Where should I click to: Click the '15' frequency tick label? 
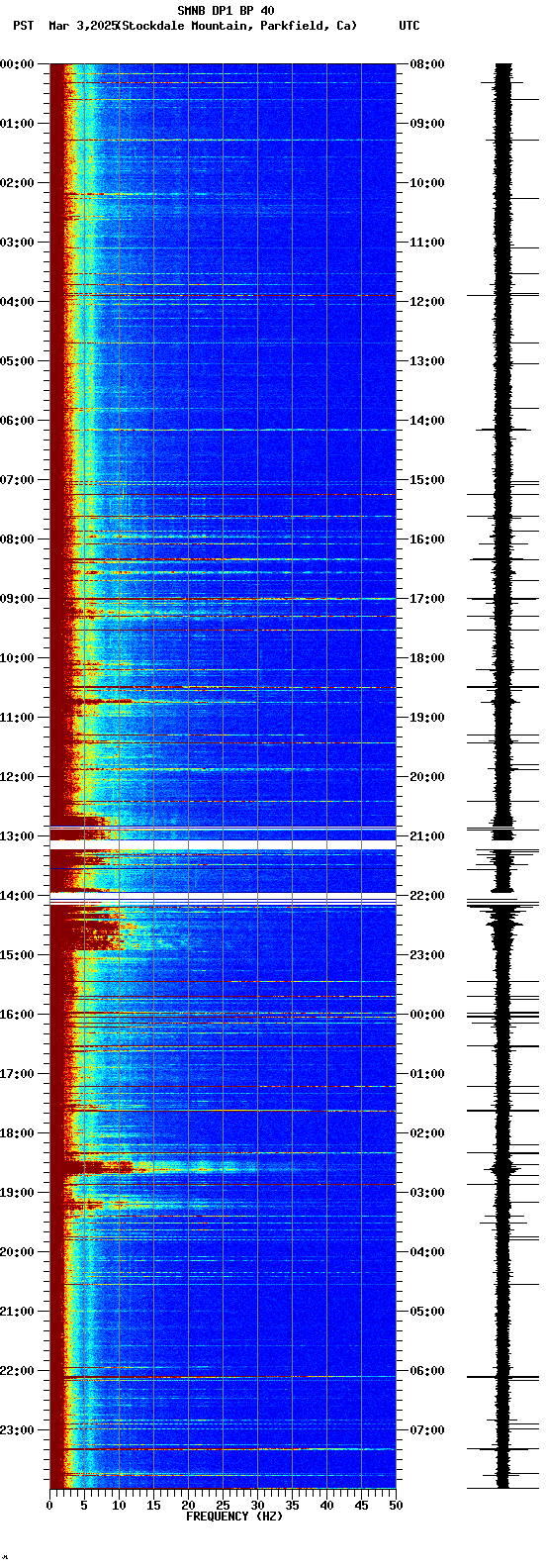(153, 1506)
